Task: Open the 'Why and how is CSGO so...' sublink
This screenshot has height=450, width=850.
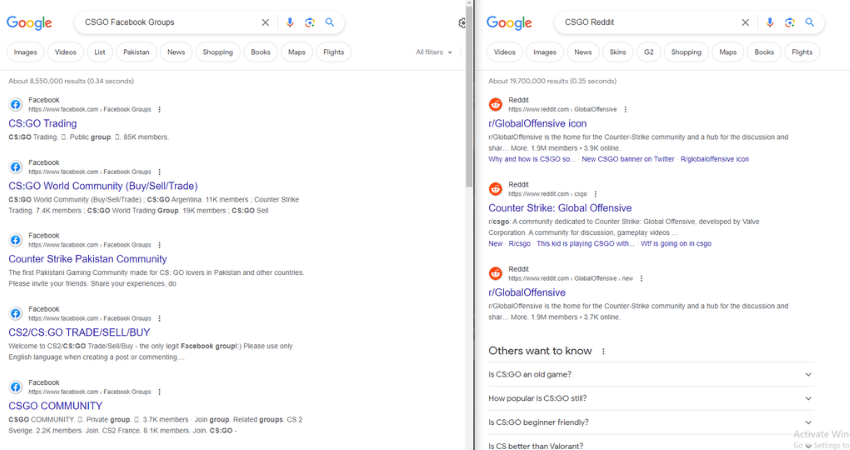Action: [x=532, y=159]
